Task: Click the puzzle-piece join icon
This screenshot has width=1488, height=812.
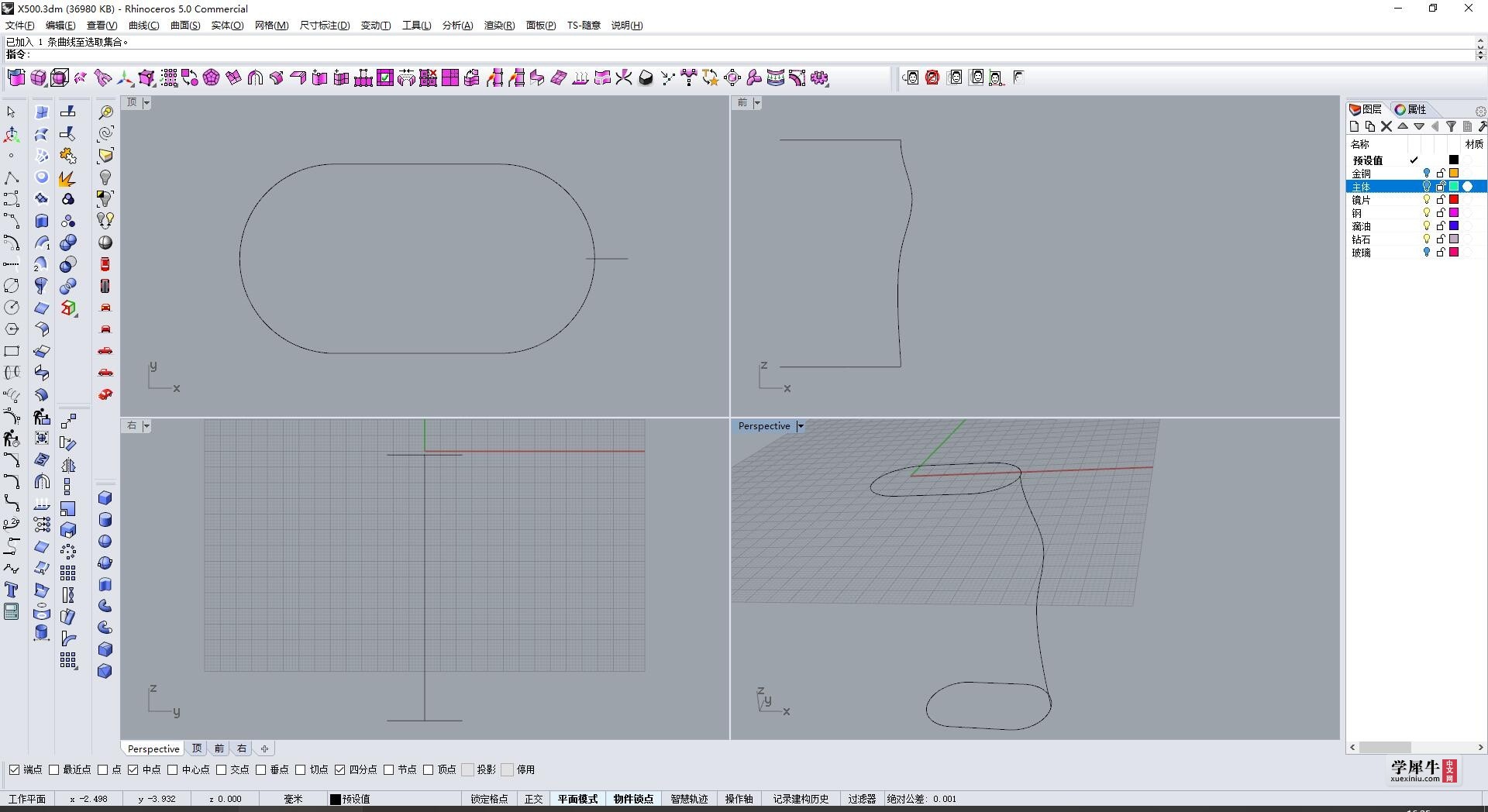Action: 68,157
